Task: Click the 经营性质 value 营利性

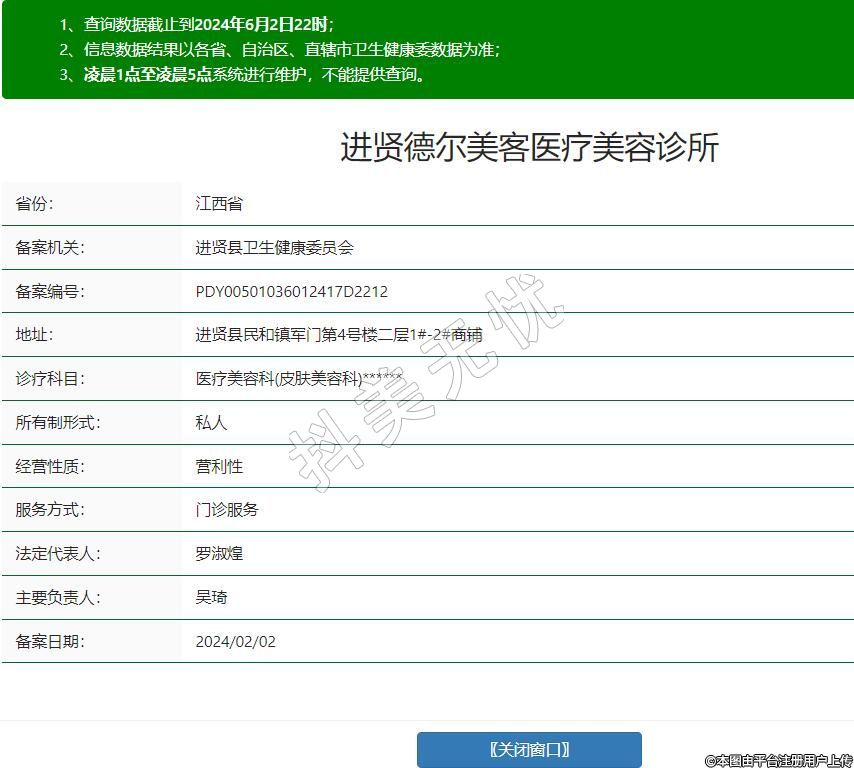Action: [x=219, y=466]
